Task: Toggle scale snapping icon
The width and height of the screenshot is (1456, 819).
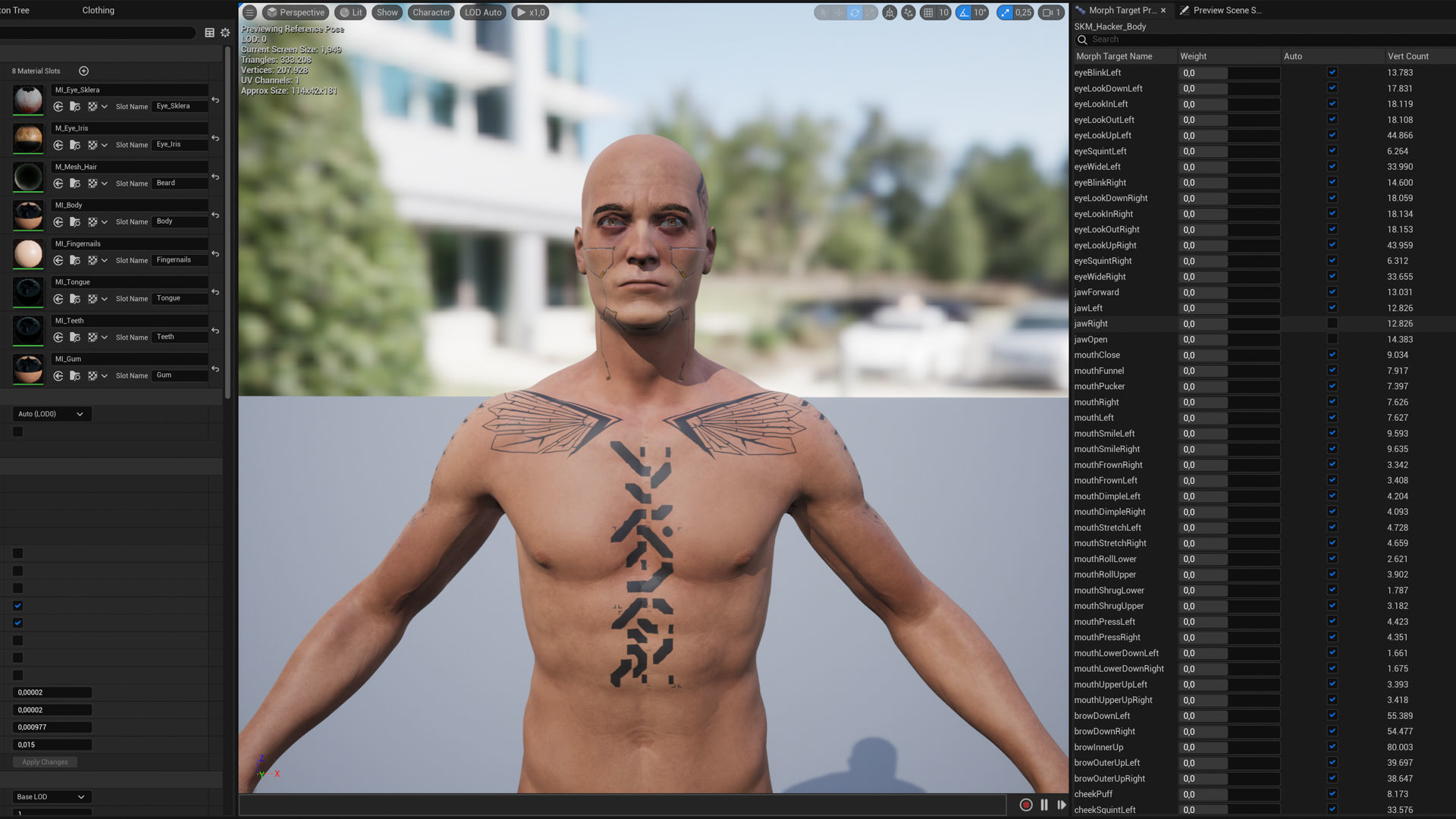Action: [1006, 13]
